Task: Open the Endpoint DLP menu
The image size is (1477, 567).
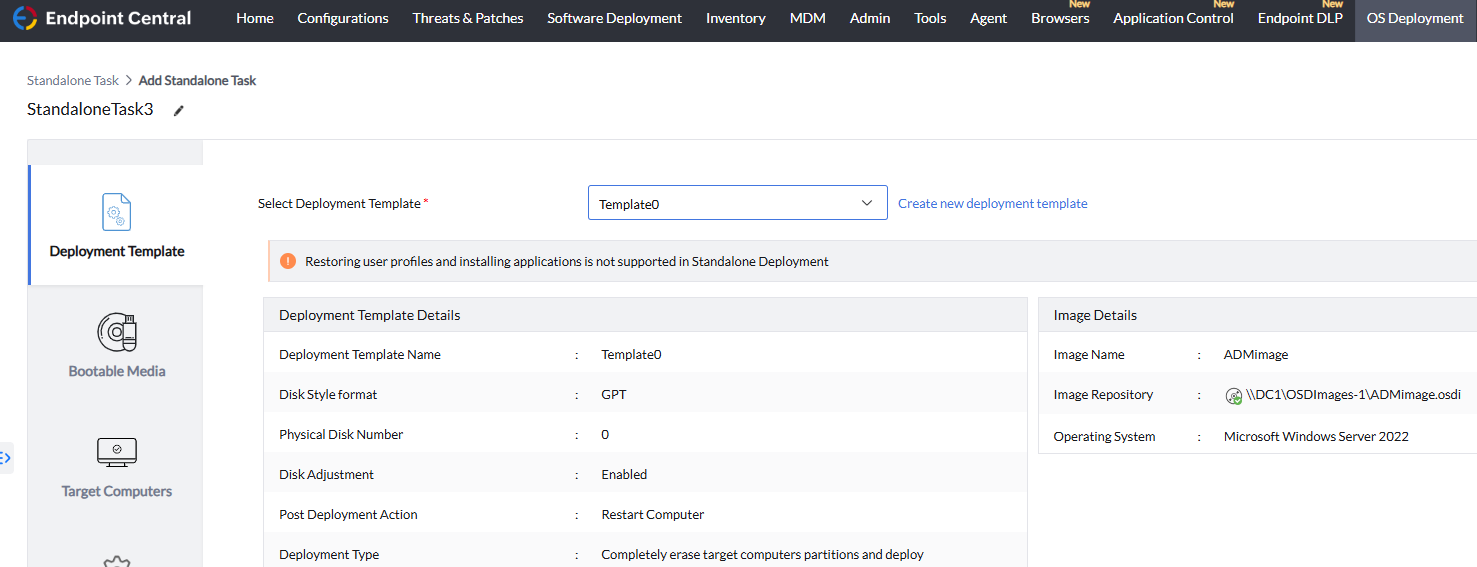Action: (x=1300, y=18)
